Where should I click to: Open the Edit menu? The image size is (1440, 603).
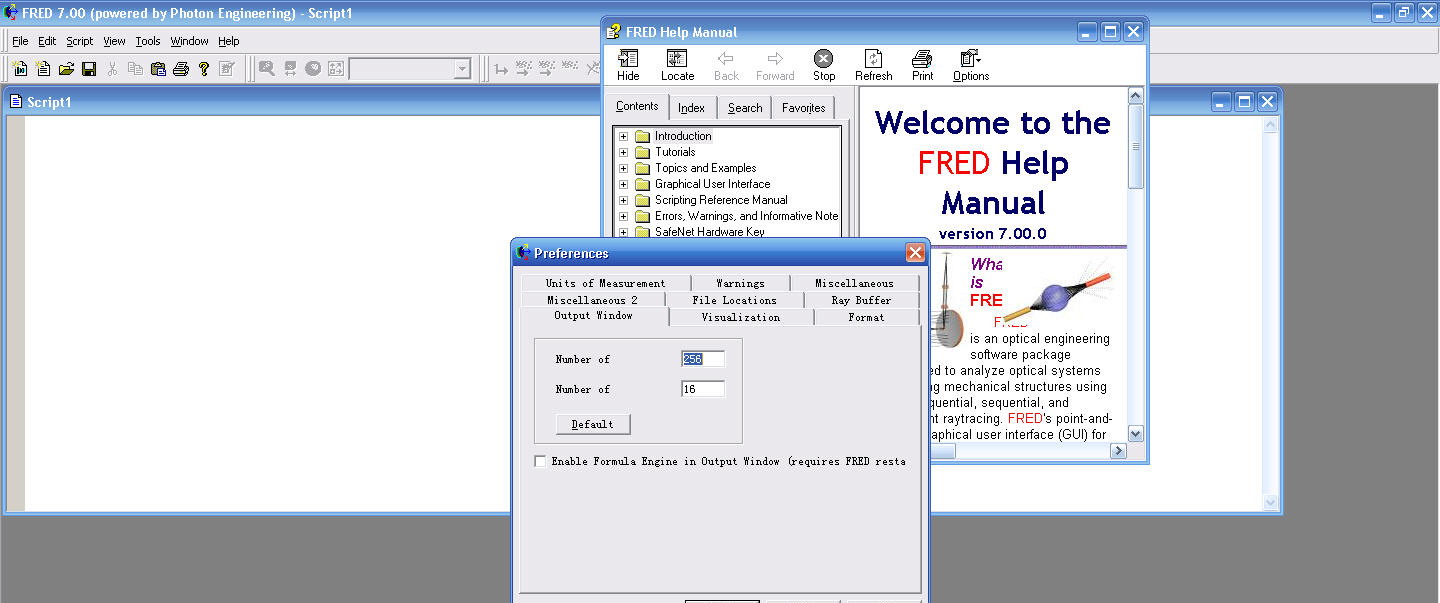click(47, 41)
